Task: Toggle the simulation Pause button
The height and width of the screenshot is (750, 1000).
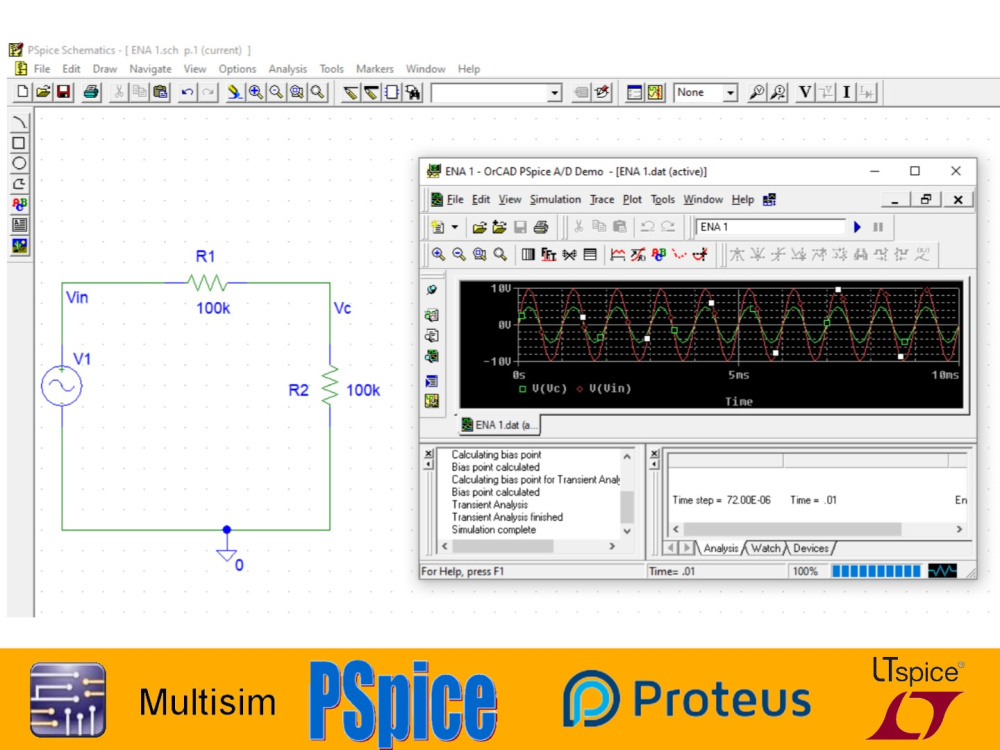Action: pos(878,227)
